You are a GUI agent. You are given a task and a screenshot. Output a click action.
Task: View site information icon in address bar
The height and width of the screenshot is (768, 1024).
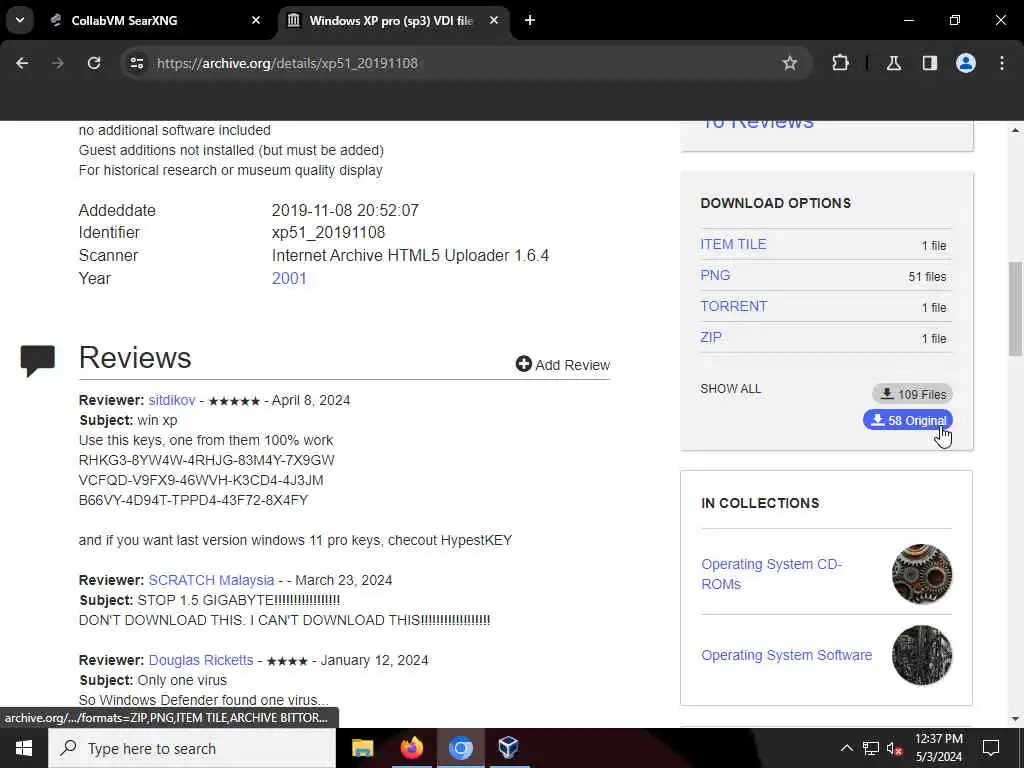point(136,63)
